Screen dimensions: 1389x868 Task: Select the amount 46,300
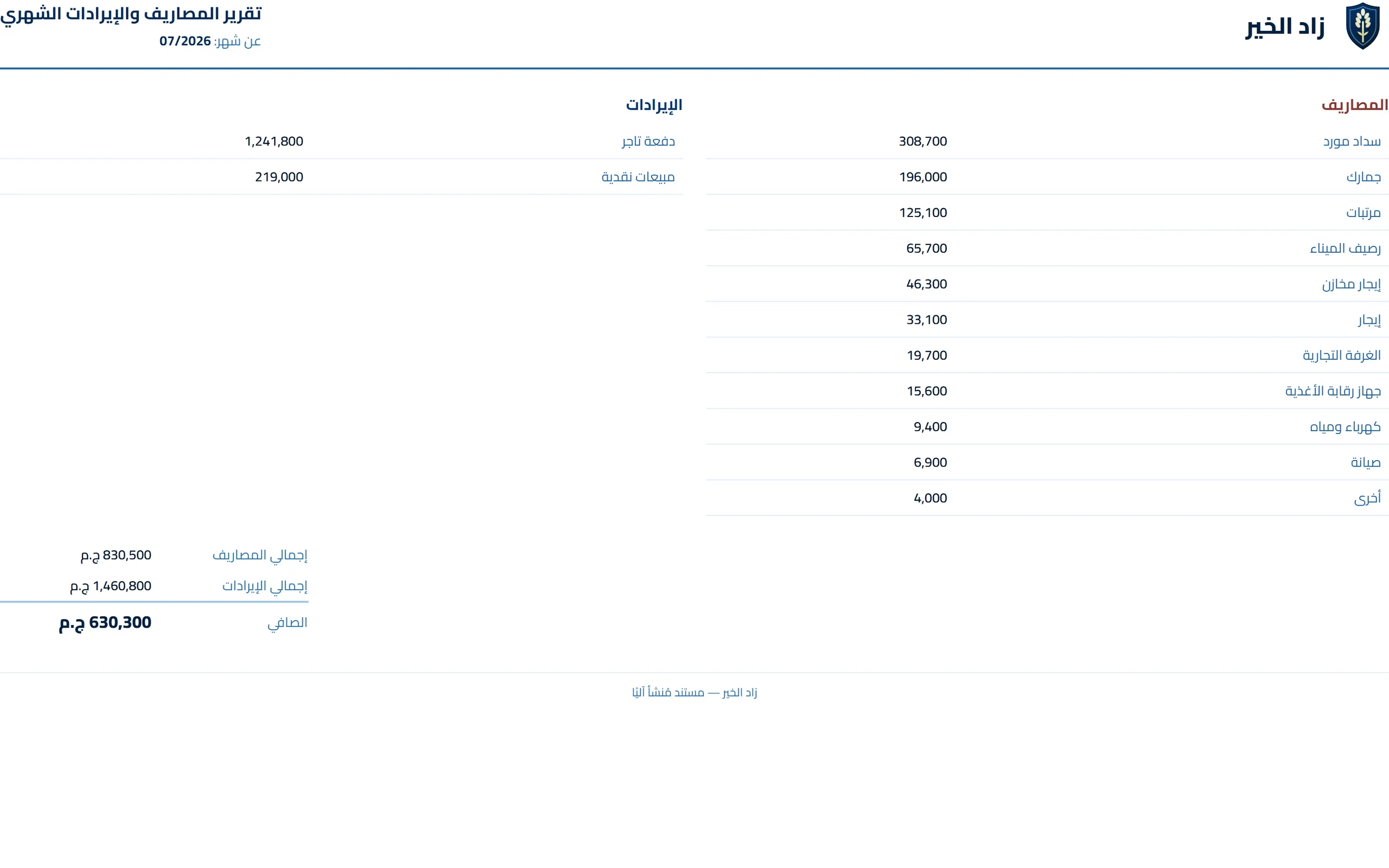(926, 284)
